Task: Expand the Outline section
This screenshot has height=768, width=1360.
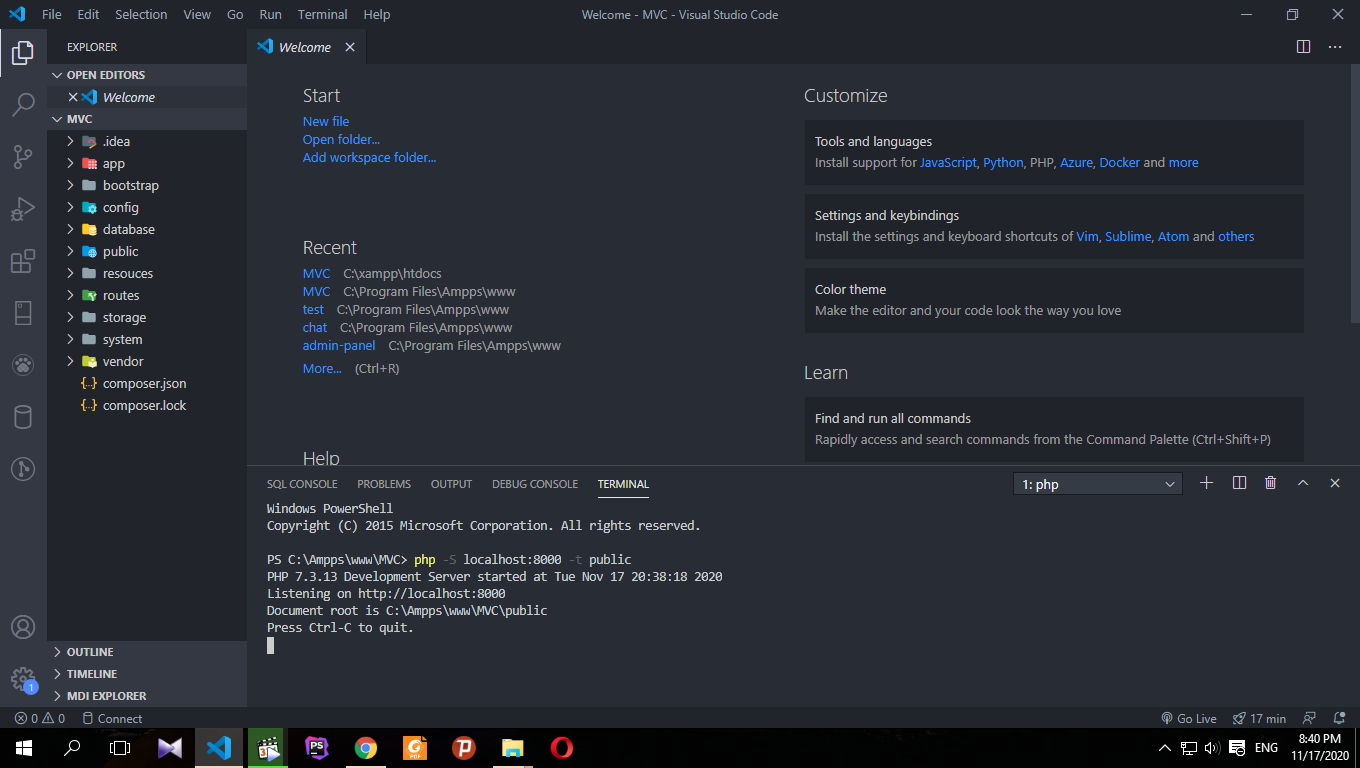Action: pos(90,652)
